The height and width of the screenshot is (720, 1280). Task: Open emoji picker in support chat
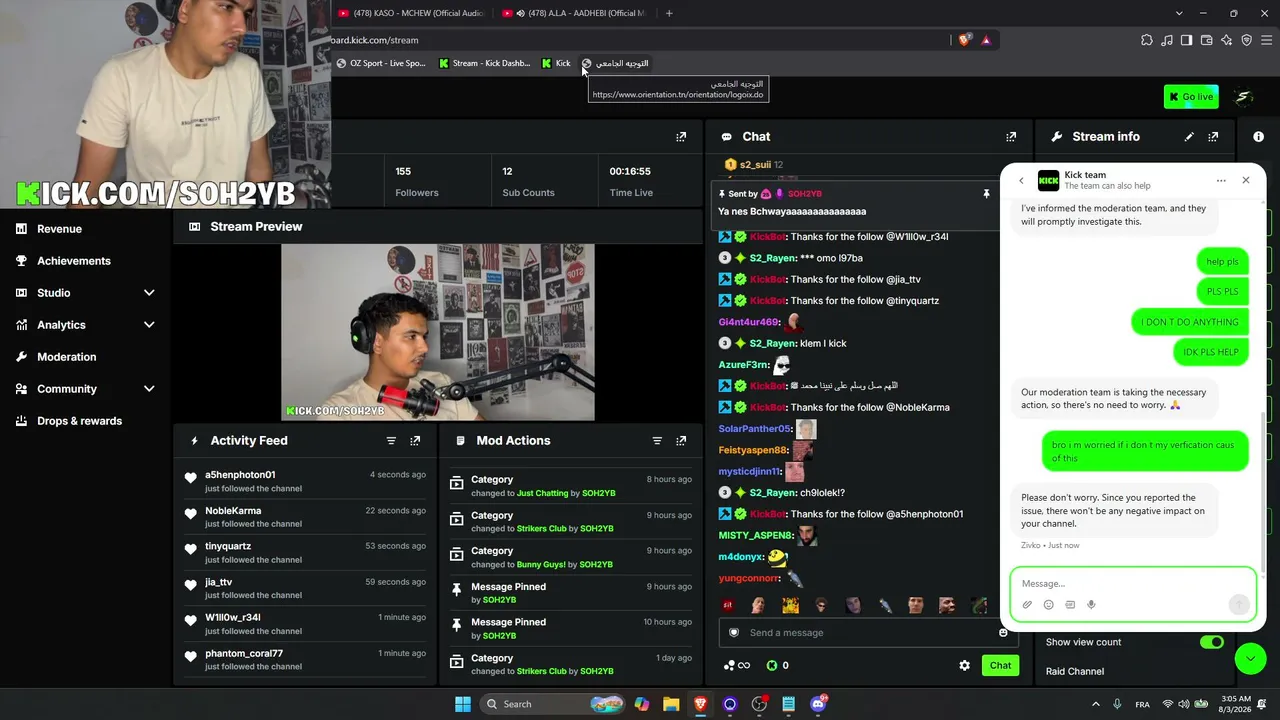[1048, 605]
